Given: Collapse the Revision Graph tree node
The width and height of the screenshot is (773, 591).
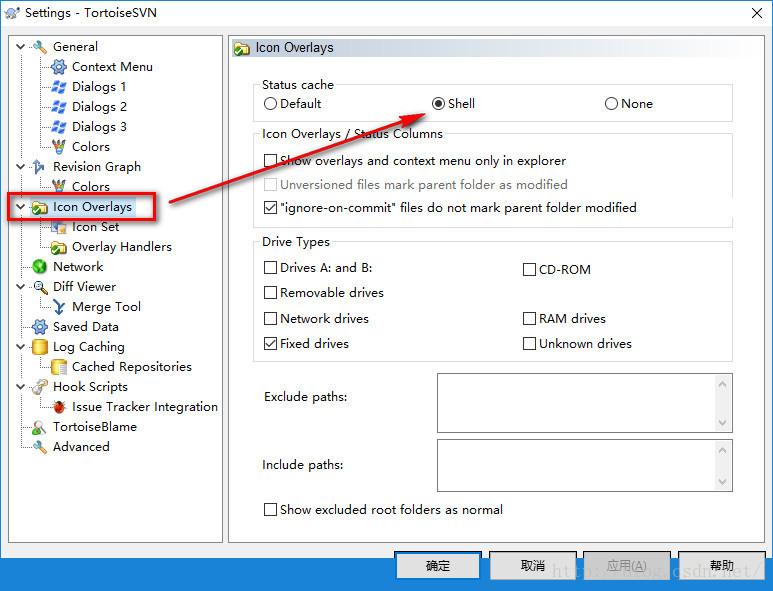Looking at the screenshot, I should 20,167.
